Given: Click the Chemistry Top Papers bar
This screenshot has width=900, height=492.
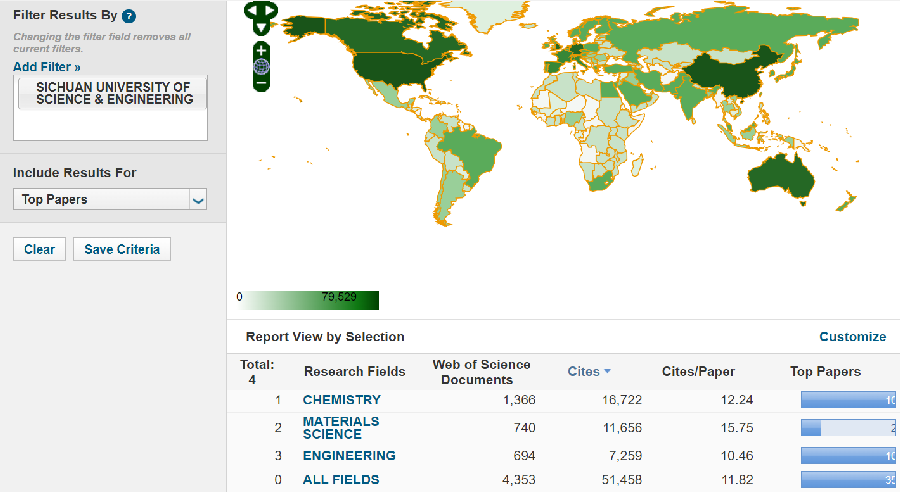Looking at the screenshot, I should 848,400.
